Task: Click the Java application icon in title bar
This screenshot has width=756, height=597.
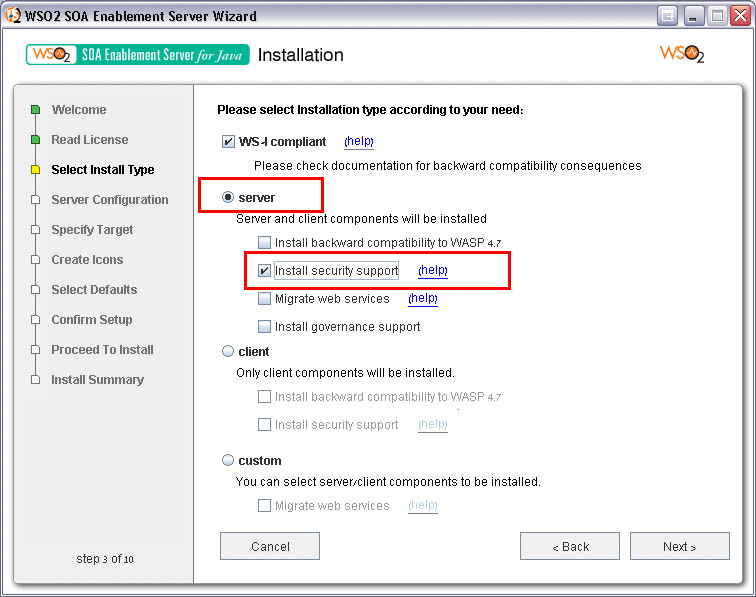Action: coord(13,15)
